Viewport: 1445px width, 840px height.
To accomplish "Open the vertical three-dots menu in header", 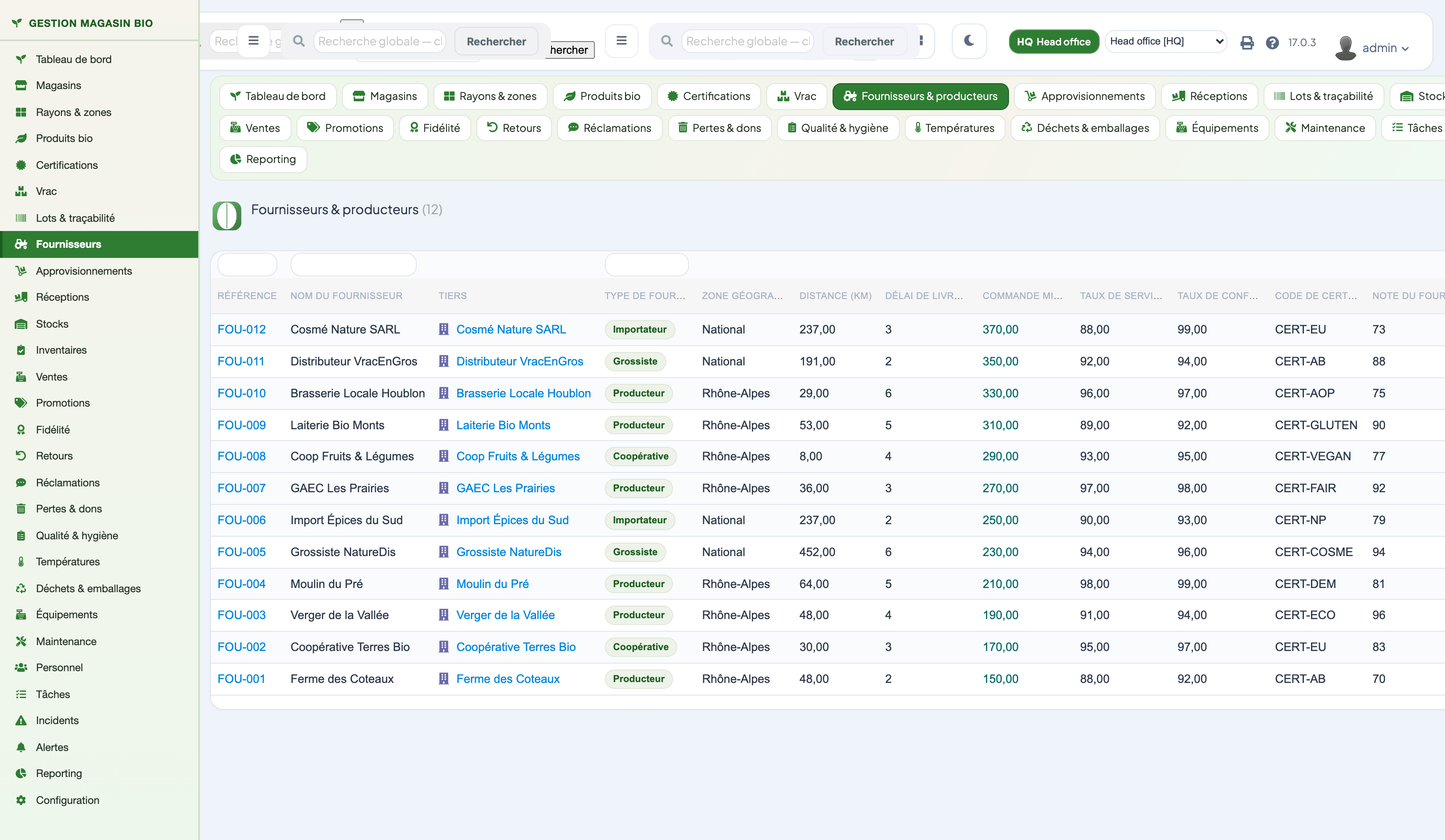I will [921, 41].
